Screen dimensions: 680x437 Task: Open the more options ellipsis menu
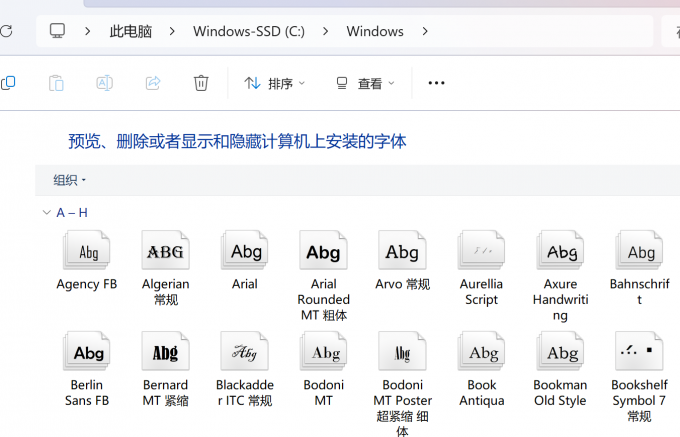tap(436, 83)
